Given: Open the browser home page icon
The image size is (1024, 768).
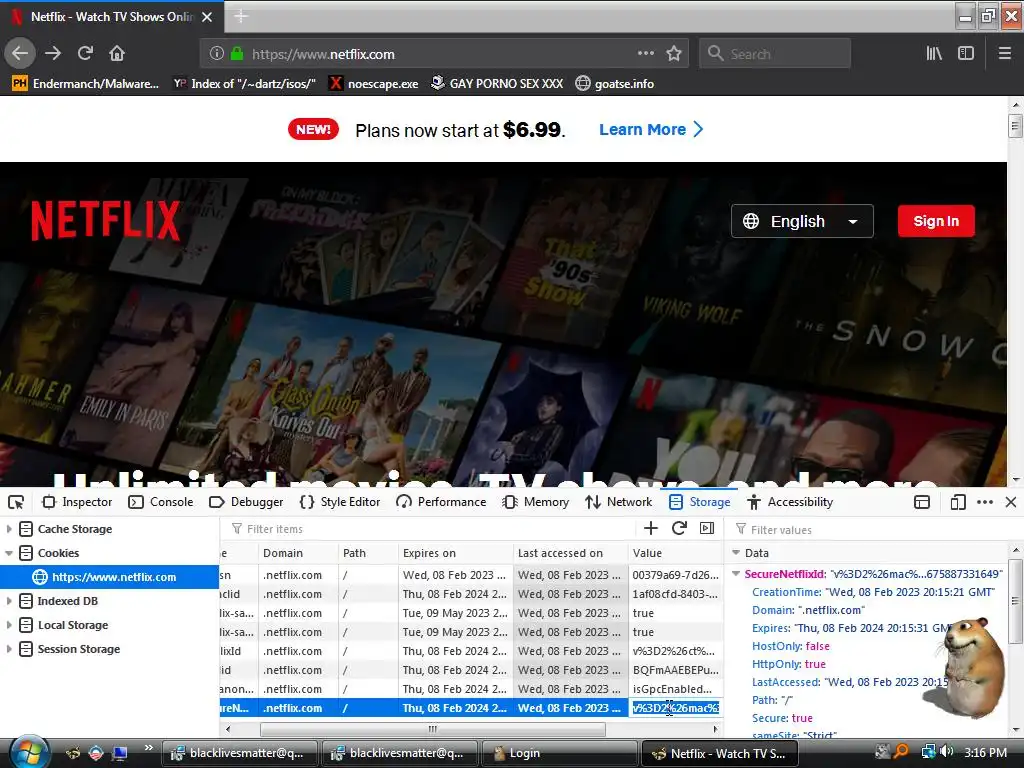Looking at the screenshot, I should (x=117, y=54).
